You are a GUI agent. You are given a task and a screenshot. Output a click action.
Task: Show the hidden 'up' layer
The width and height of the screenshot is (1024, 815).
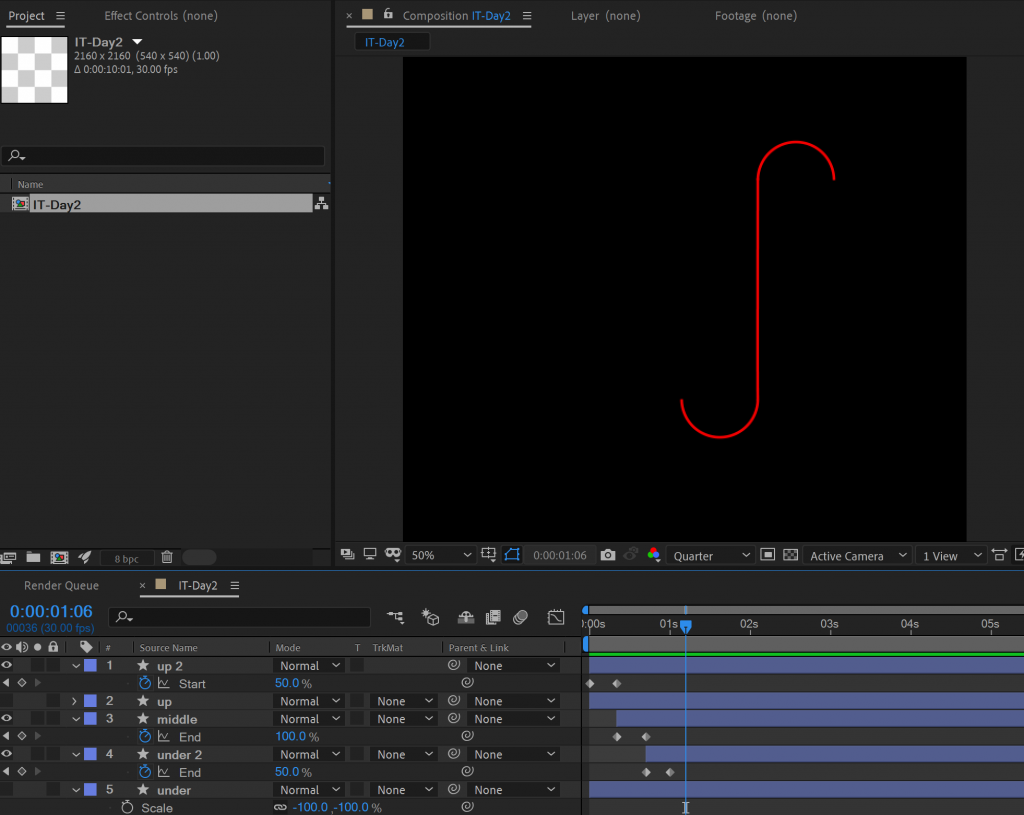7,701
